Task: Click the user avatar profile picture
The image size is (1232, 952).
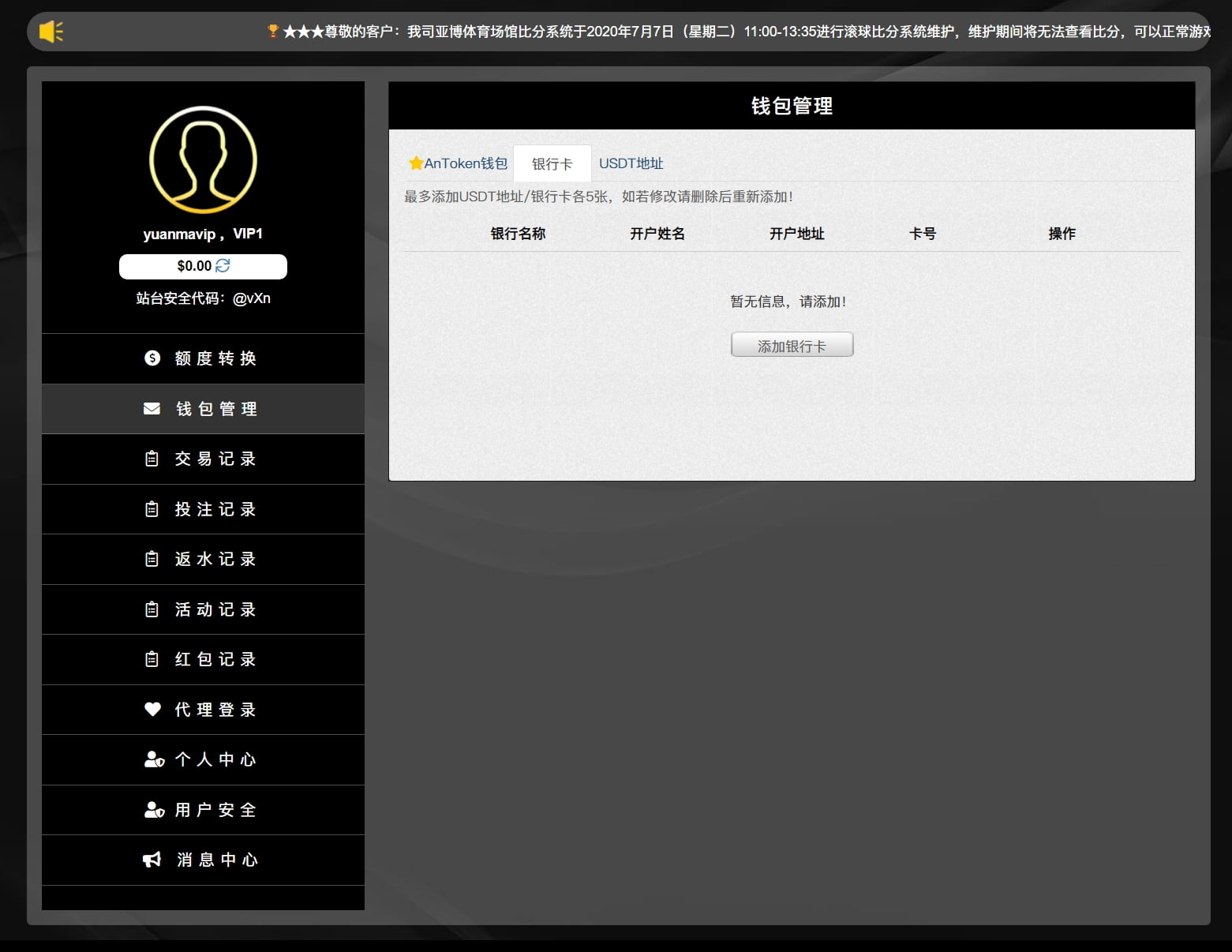Action: [x=203, y=160]
